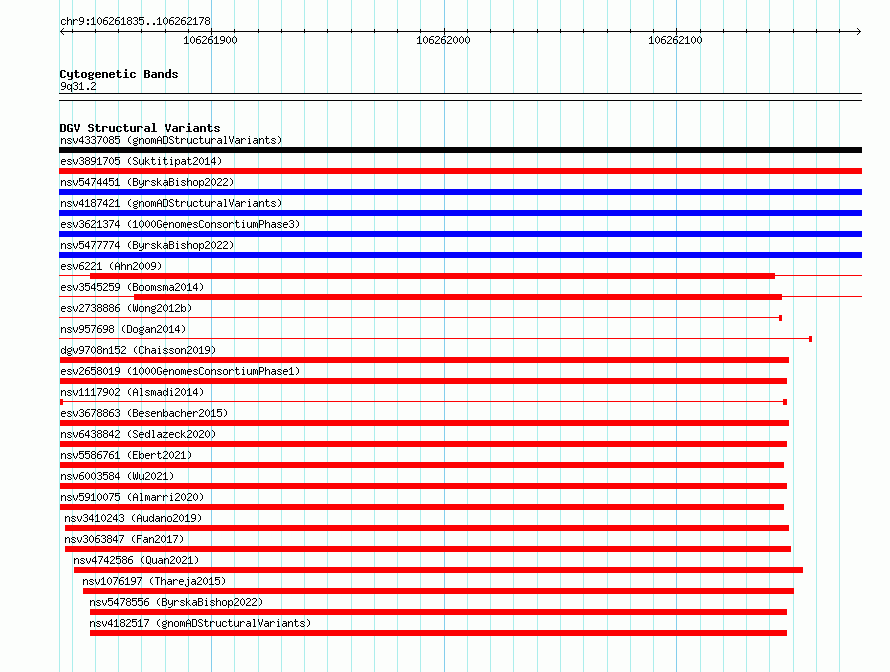Click the Cytogenetic Bands track heading
Screen dimensions: 890x672
[x=119, y=74]
